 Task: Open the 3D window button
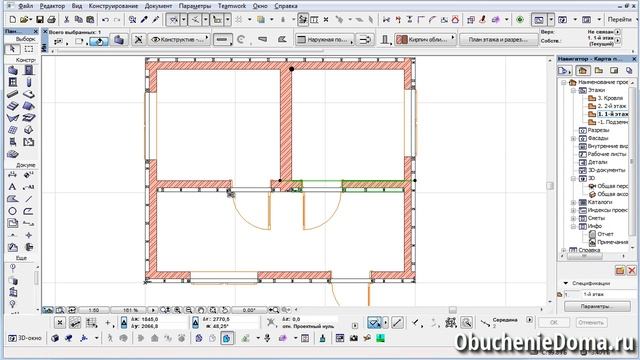tap(25, 338)
